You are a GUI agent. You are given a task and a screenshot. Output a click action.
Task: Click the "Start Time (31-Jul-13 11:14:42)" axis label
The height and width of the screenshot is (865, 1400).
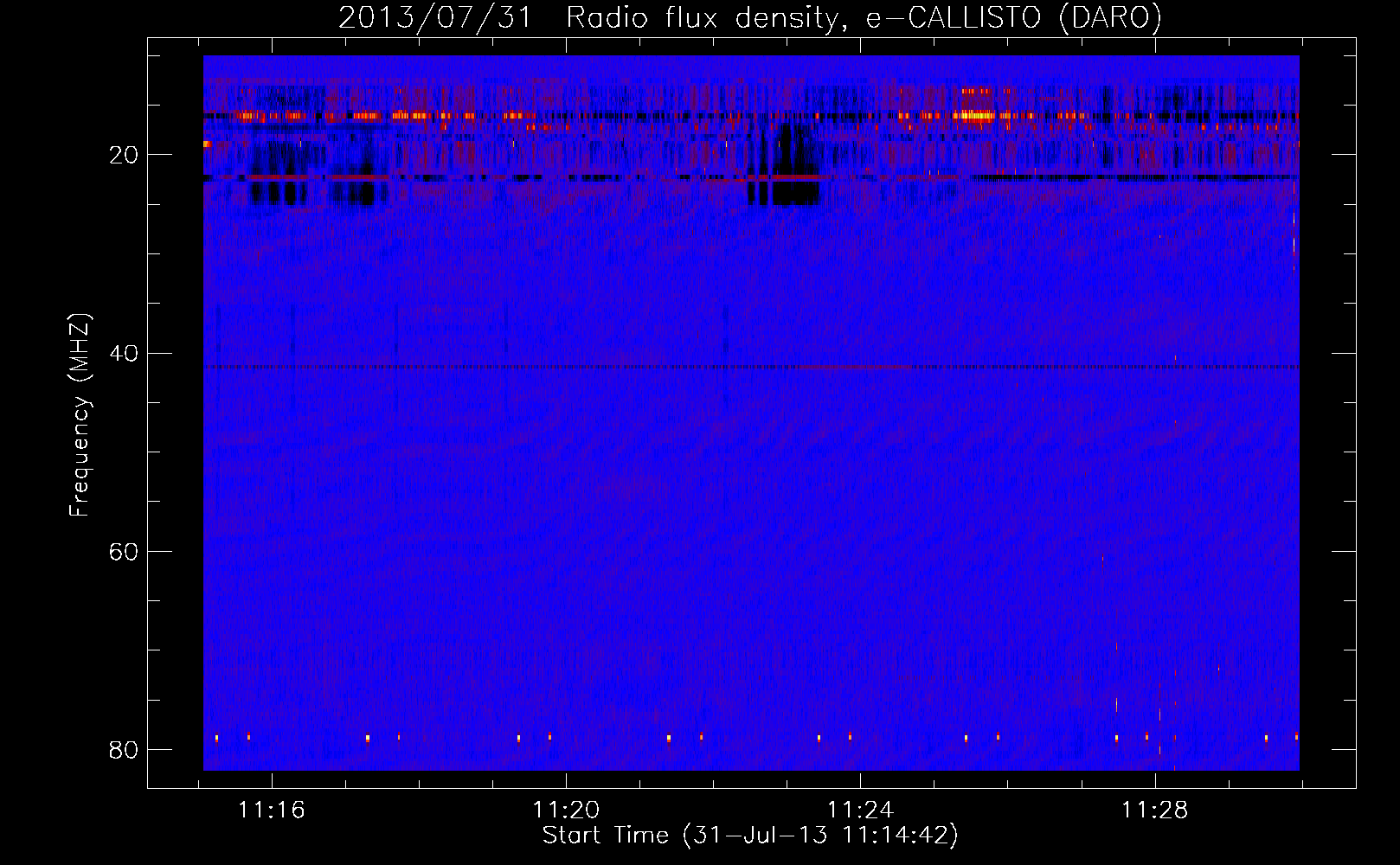tap(750, 836)
